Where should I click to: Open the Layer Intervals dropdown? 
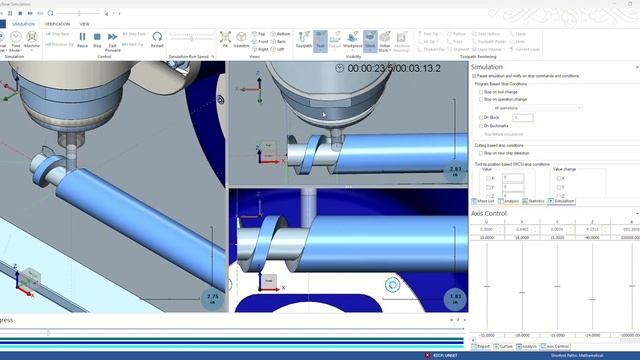pos(489,49)
